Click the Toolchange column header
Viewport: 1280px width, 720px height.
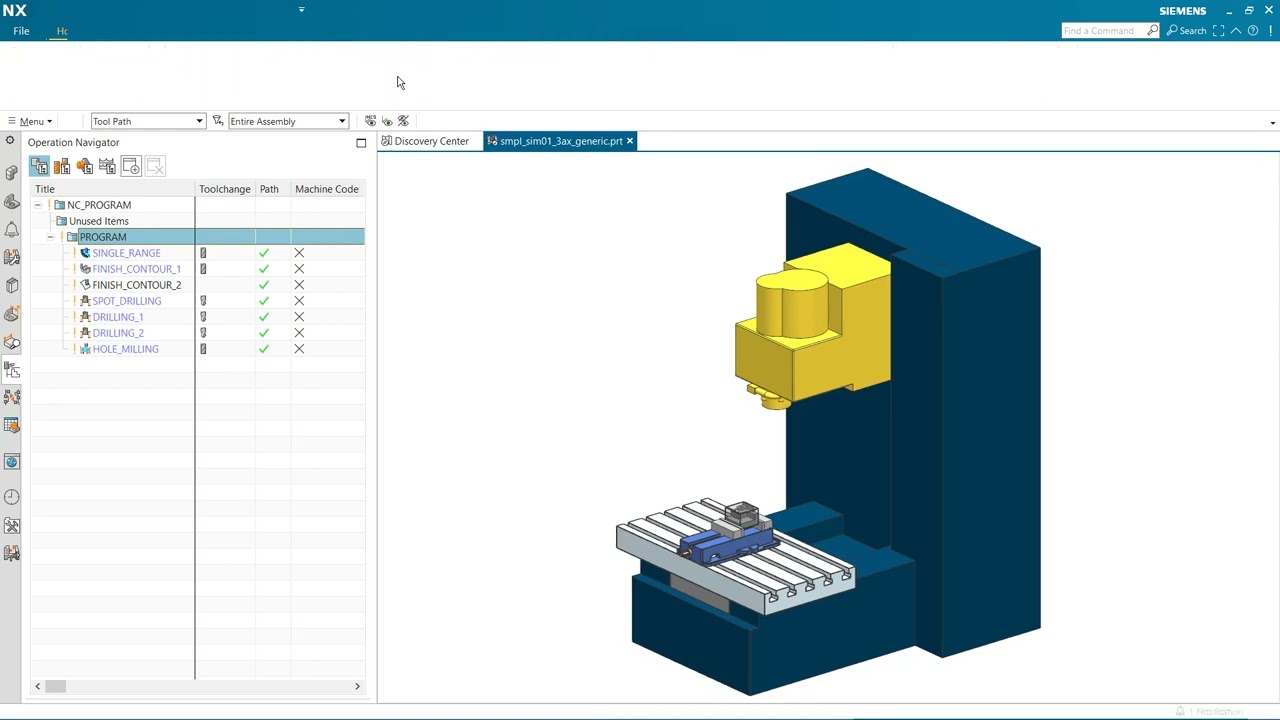click(225, 189)
